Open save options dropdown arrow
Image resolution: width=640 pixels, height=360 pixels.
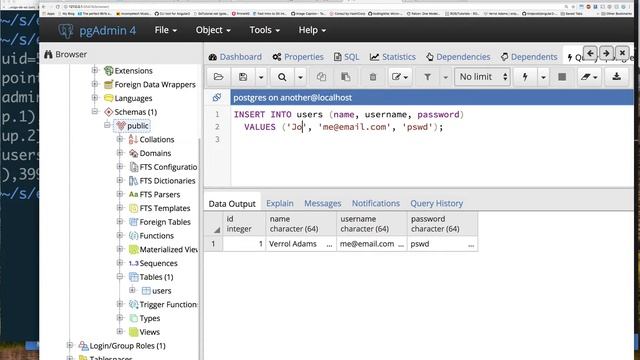pyautogui.click(x=261, y=77)
